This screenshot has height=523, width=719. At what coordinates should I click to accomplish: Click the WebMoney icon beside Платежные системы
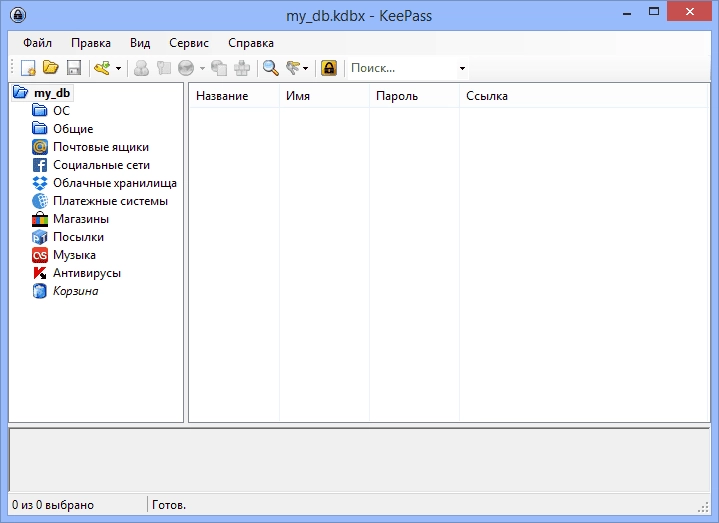[40, 201]
